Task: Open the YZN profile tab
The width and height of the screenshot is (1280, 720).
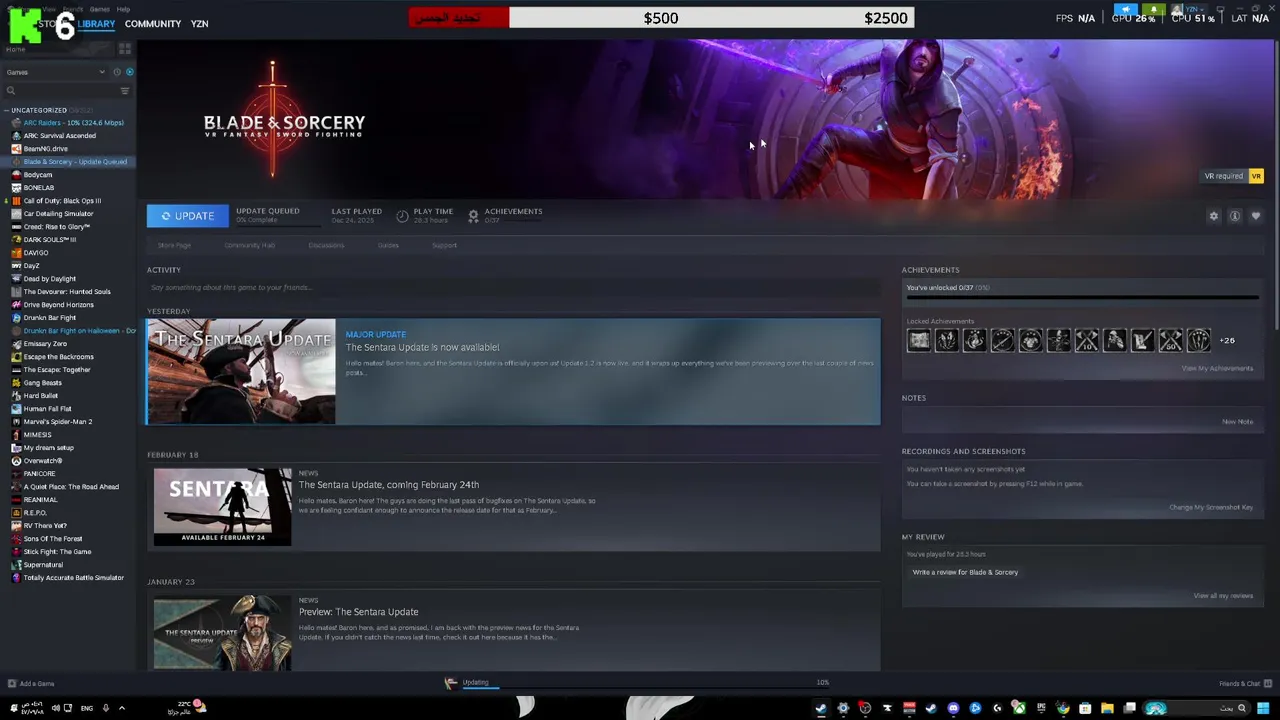Action: point(199,23)
